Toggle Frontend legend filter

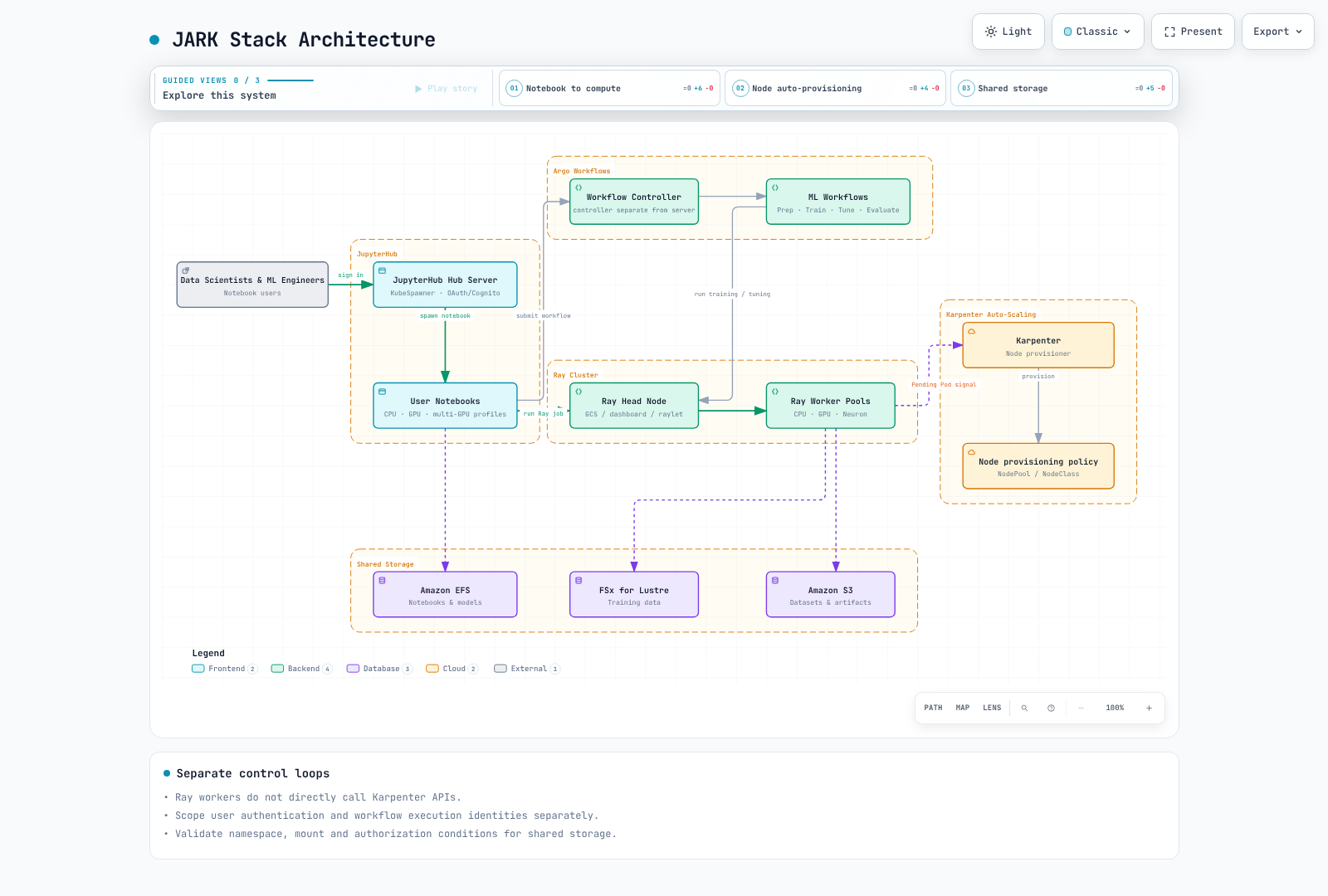click(x=225, y=669)
